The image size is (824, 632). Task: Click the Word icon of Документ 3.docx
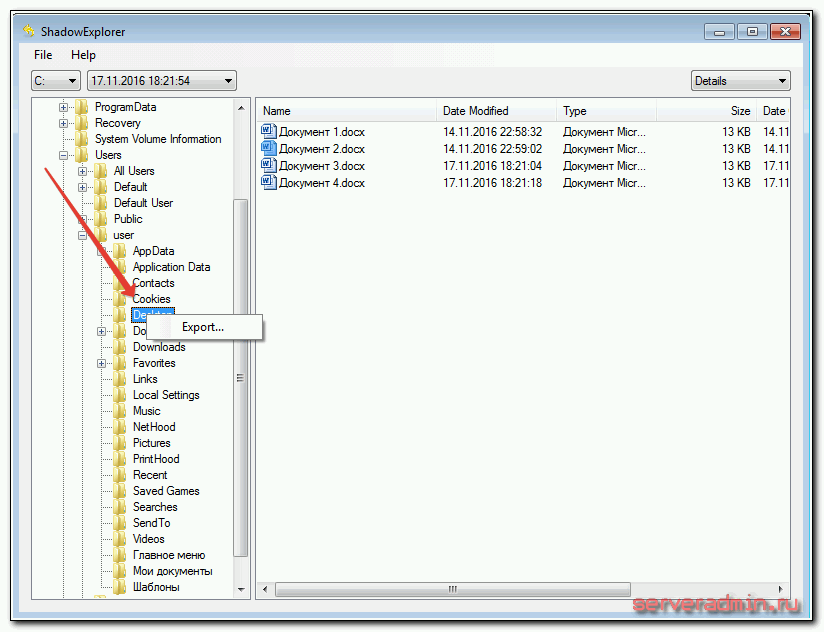pos(268,165)
